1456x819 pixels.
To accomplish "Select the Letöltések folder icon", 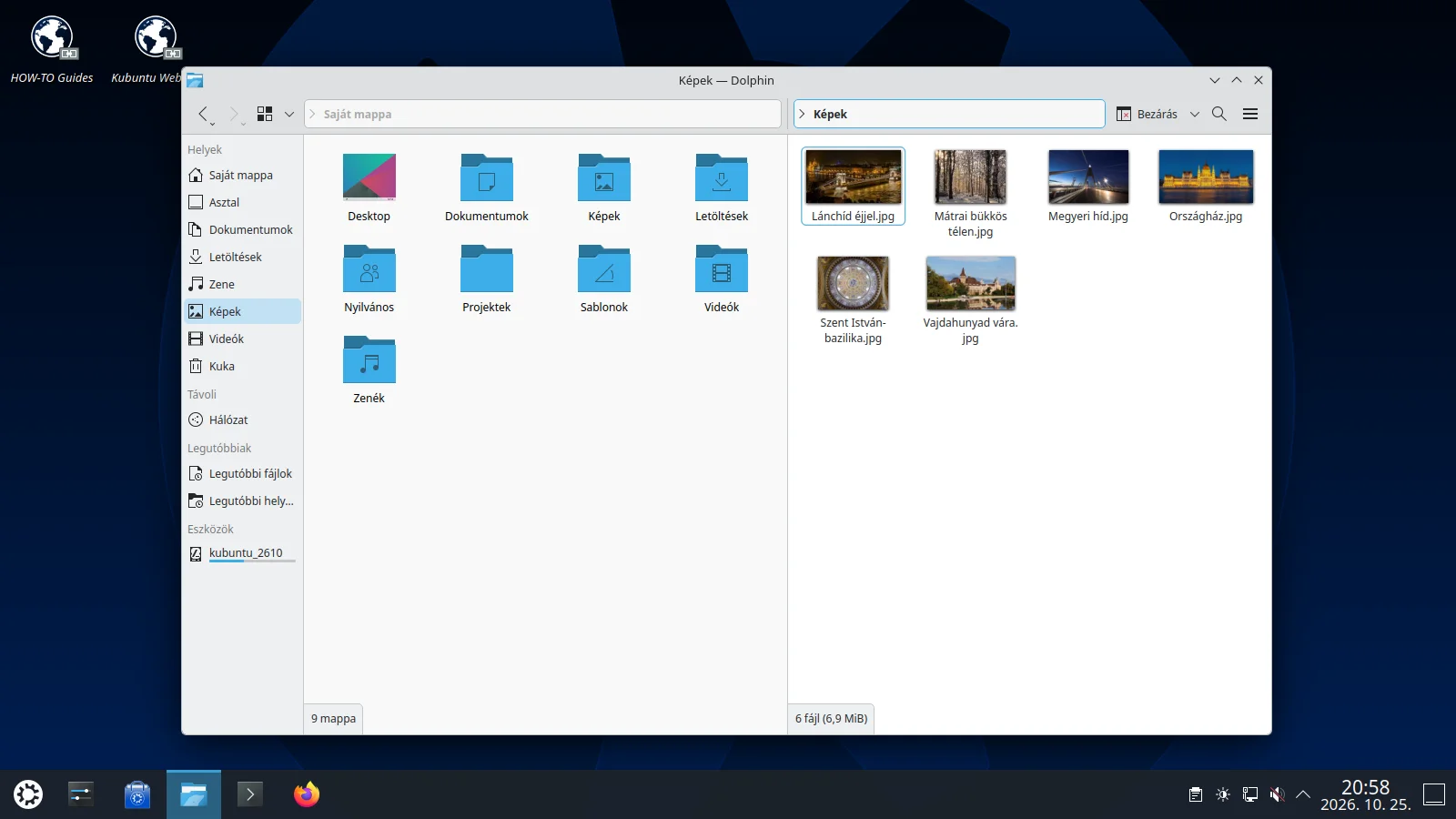I will click(722, 178).
